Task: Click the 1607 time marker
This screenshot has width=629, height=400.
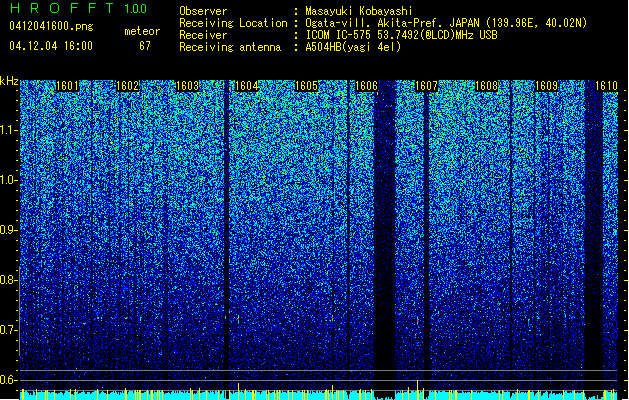Action: pyautogui.click(x=426, y=86)
